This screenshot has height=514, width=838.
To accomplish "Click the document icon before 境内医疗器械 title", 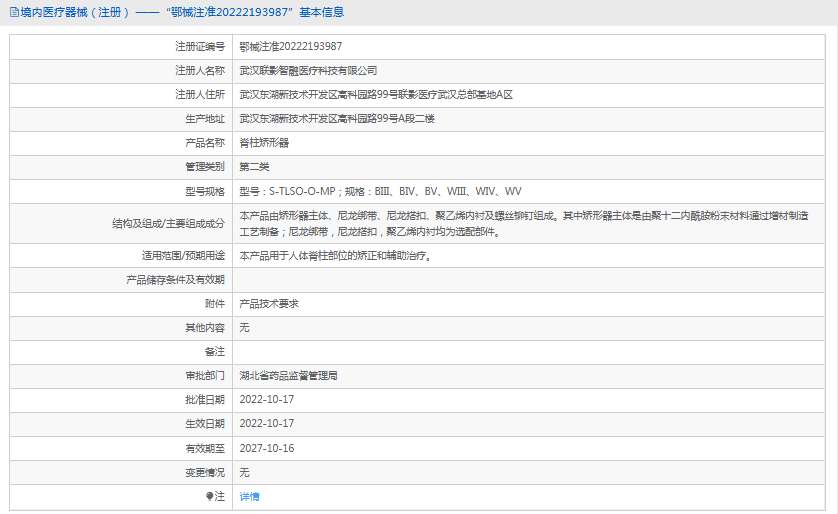I will tap(14, 12).
